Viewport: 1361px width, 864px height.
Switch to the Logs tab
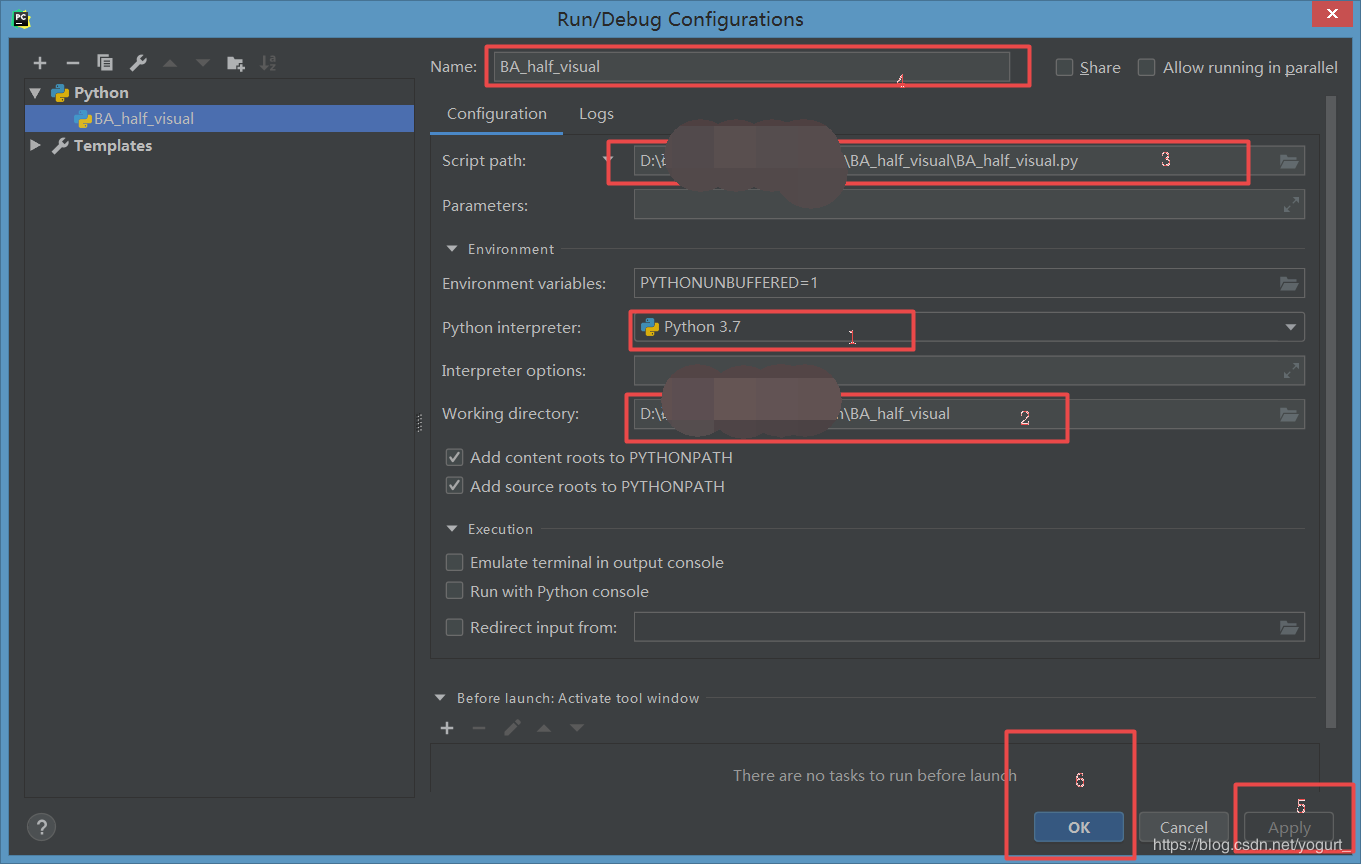coord(596,114)
